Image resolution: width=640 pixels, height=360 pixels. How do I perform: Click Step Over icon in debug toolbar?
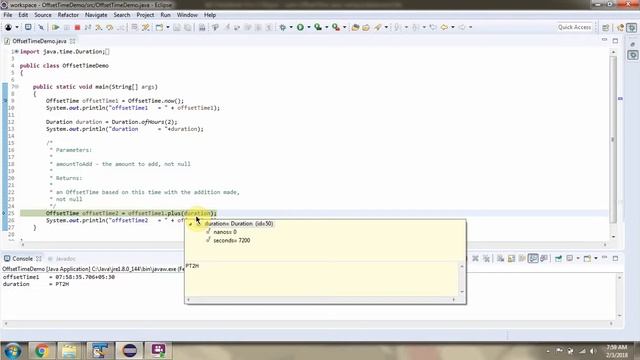tap(109, 27)
